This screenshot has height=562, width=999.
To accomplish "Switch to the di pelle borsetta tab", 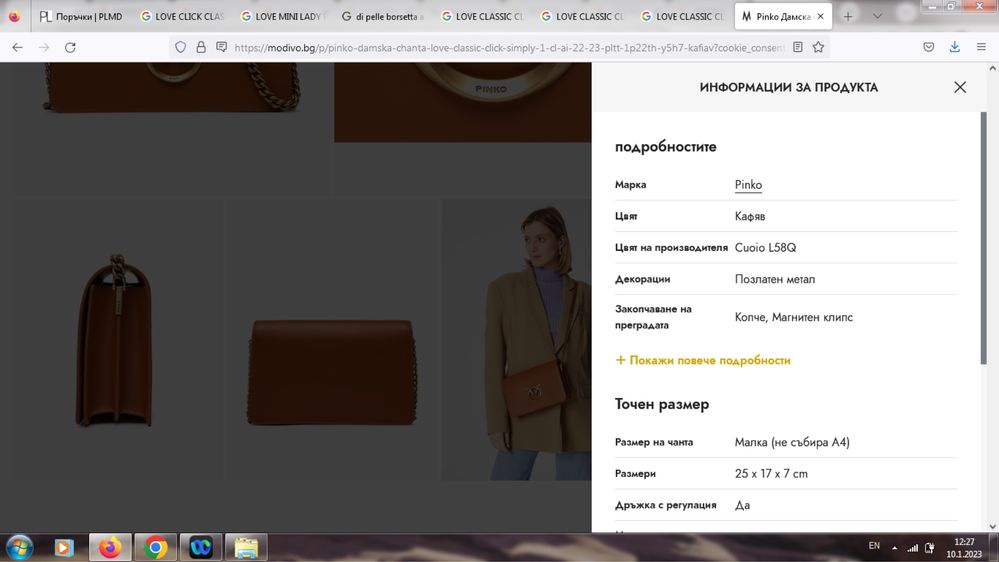I will [x=383, y=17].
